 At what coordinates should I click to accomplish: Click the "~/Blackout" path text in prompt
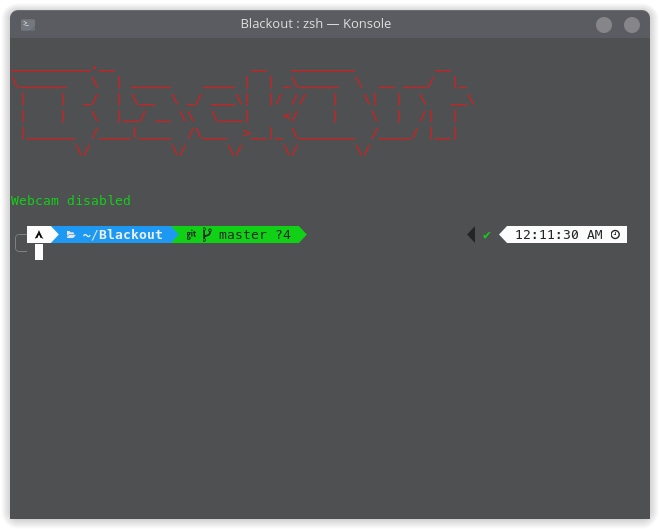122,234
